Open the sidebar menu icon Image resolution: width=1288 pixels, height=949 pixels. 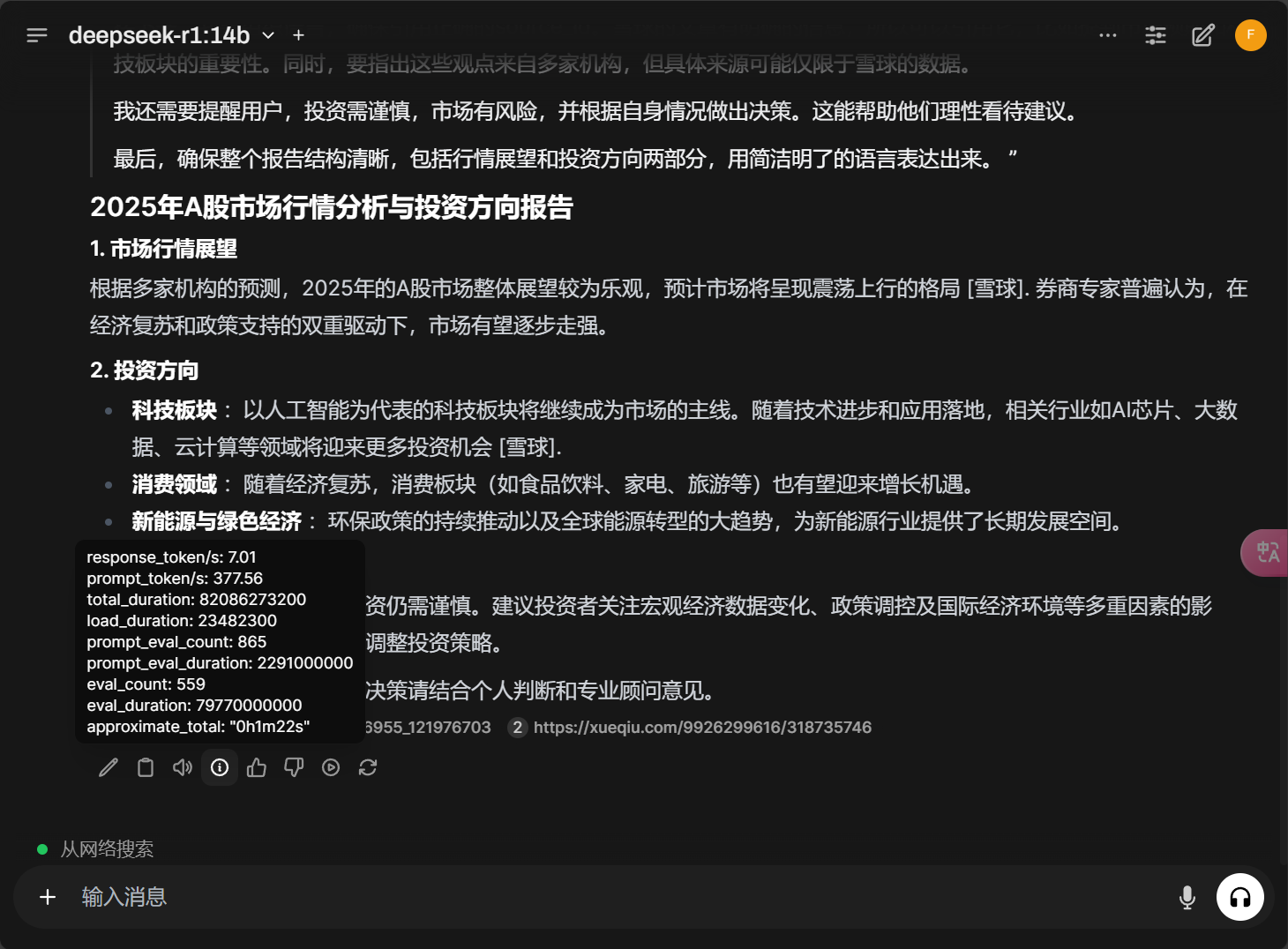(37, 35)
